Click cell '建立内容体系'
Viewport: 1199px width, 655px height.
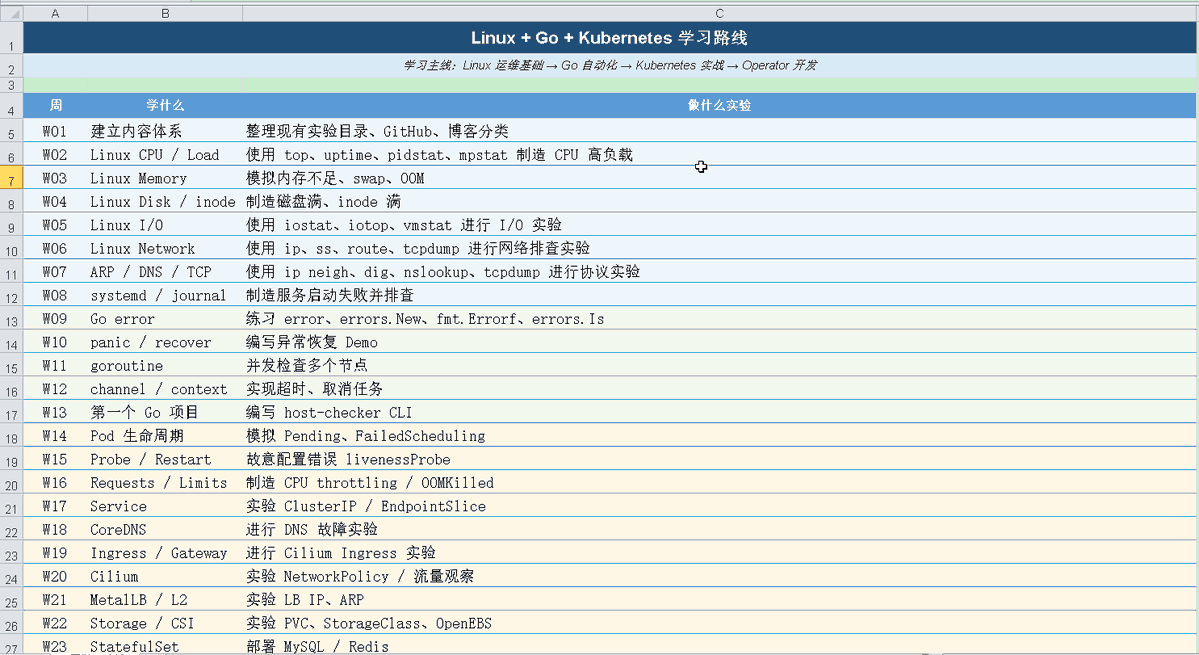[165, 131]
